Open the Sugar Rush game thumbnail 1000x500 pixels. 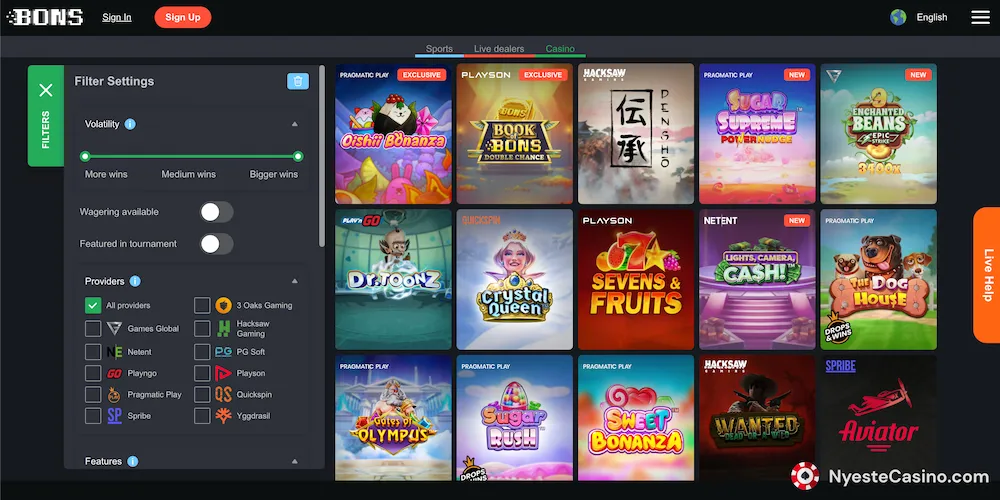tap(515, 418)
